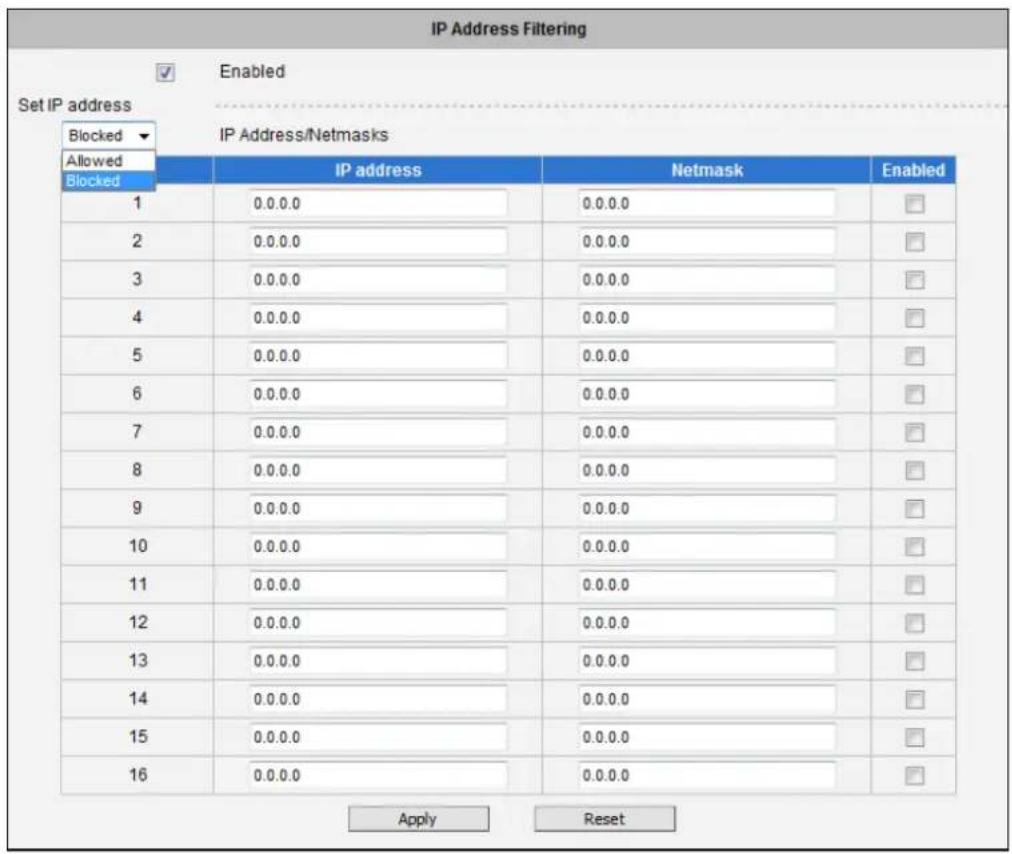This screenshot has width=1012, height=854.
Task: Focus the Netmask field in row 3
Action: (707, 280)
